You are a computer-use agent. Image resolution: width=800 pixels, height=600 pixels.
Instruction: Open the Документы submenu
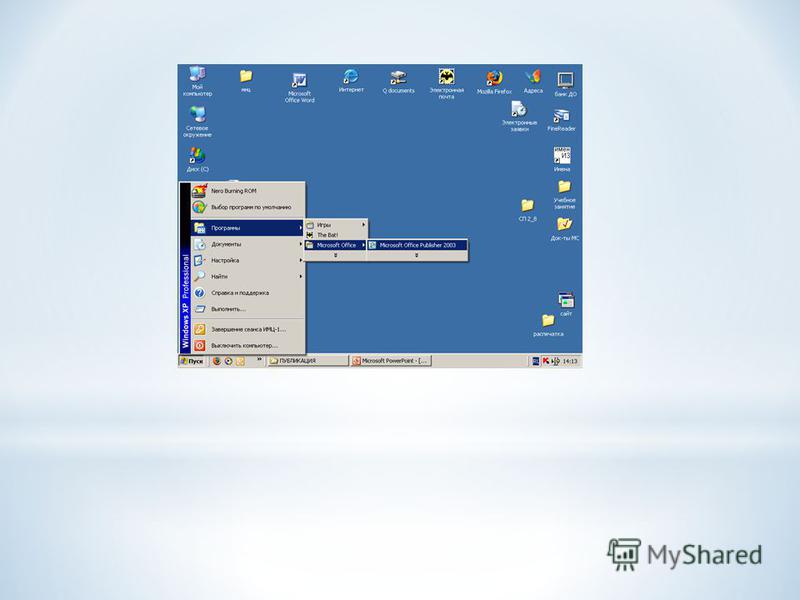248,244
